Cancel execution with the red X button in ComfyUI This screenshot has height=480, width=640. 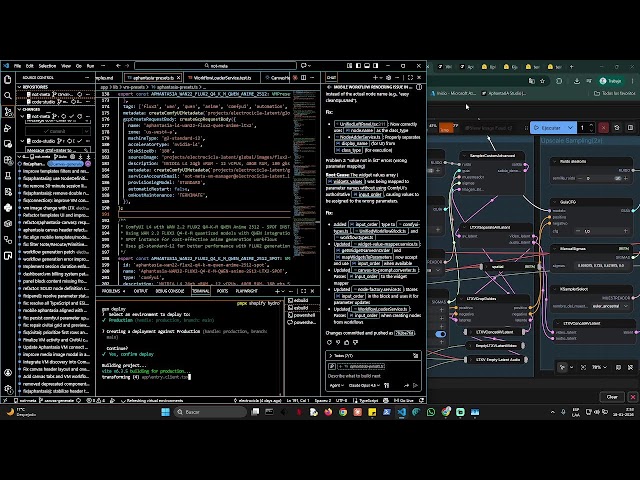[603, 128]
